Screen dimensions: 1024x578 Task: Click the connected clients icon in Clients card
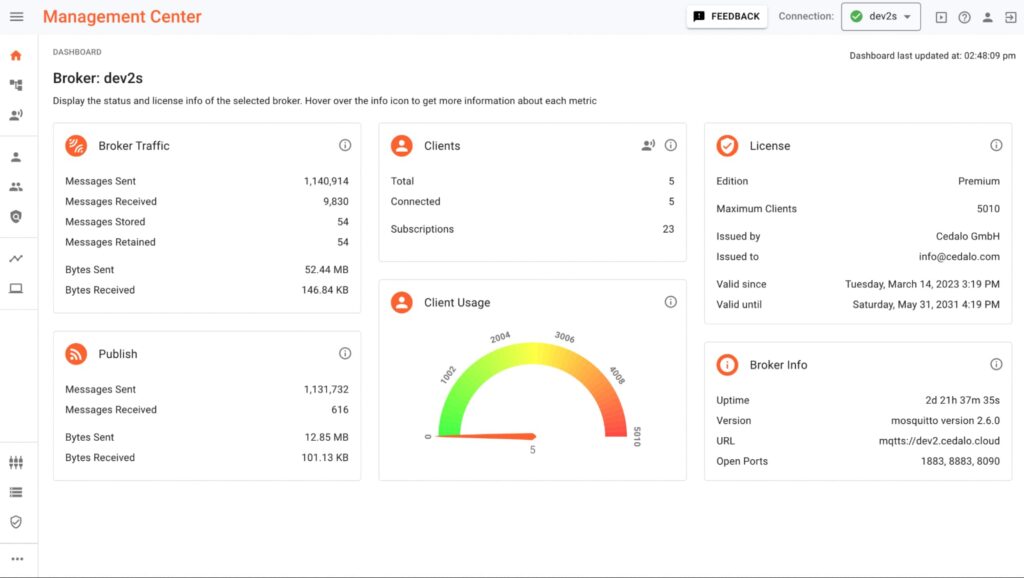[x=648, y=146]
